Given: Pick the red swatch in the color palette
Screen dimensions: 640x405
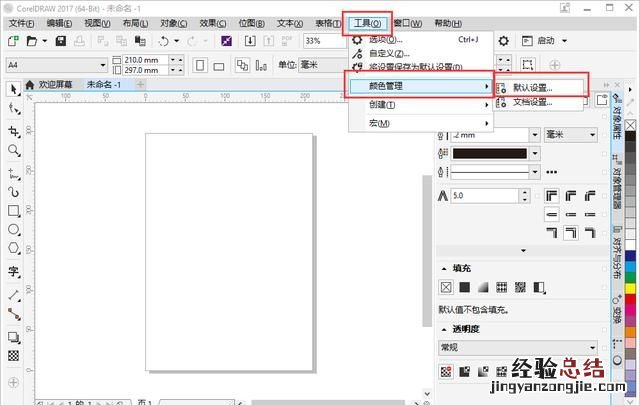Looking at the screenshot, I should point(631,298).
